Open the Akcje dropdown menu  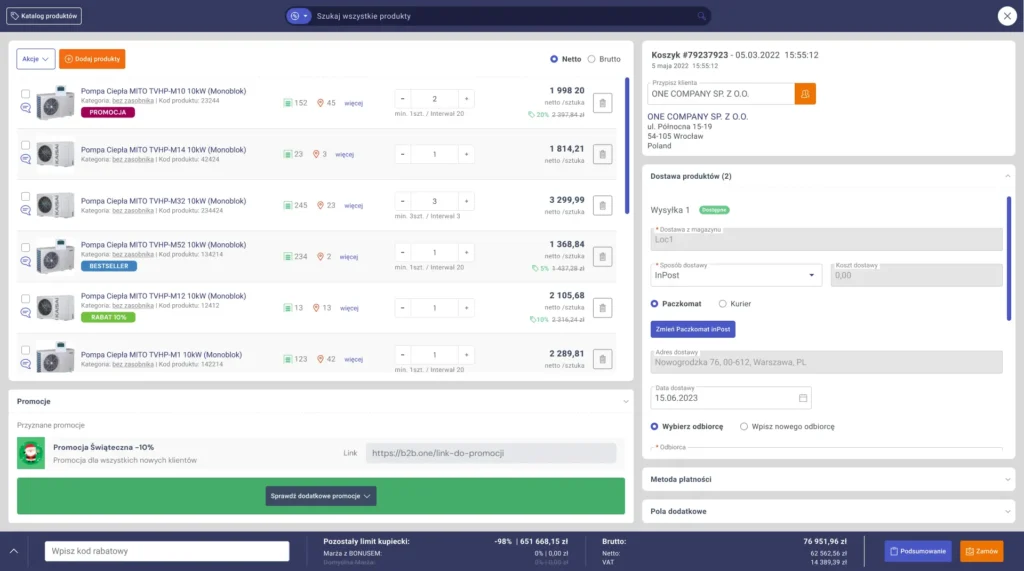pos(35,59)
